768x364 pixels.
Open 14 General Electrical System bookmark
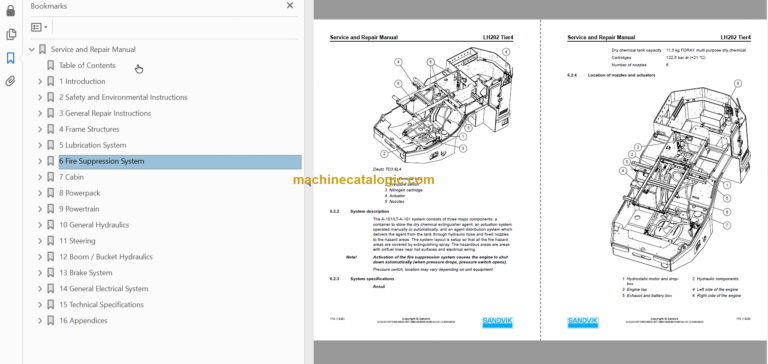click(x=103, y=289)
